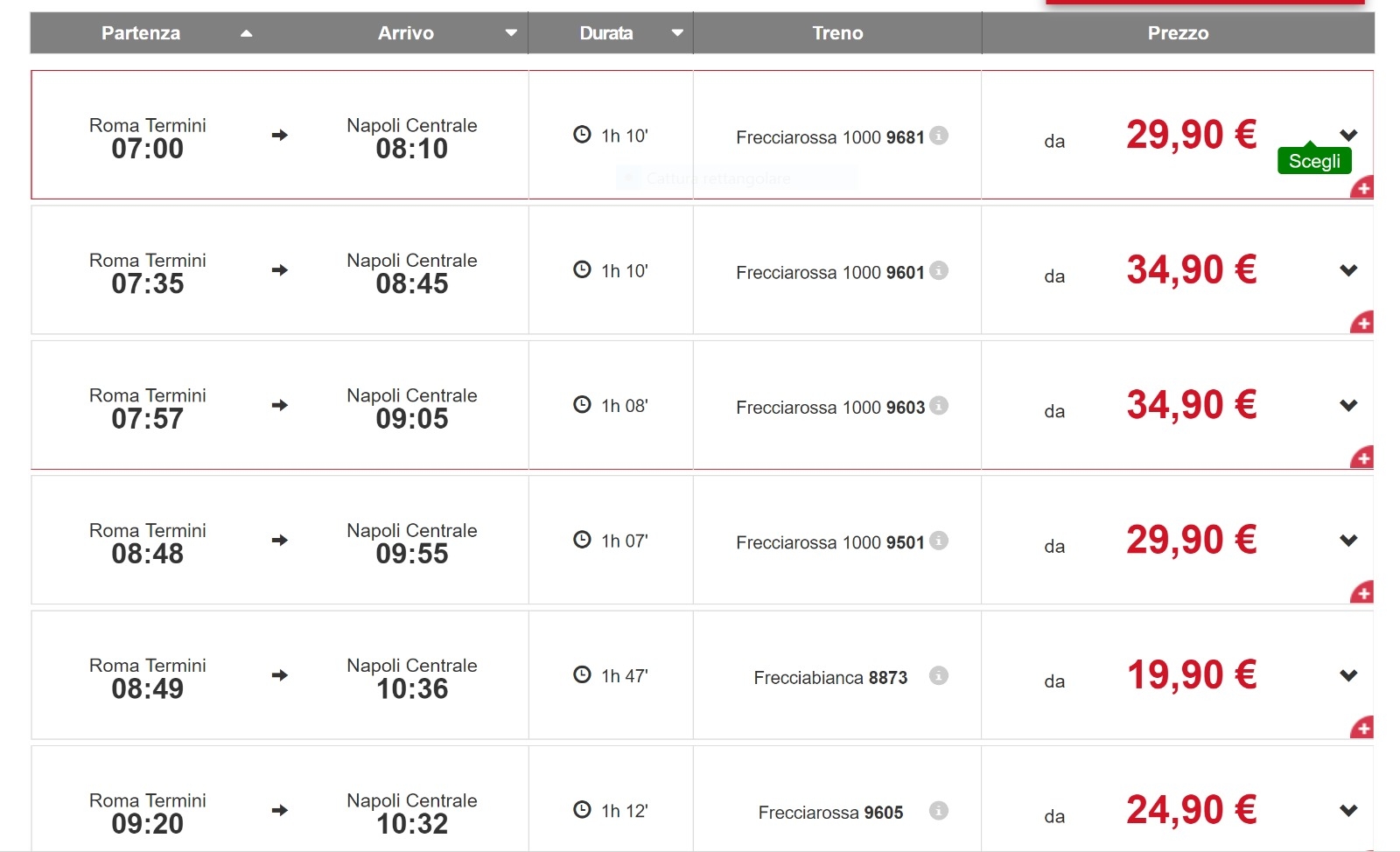Click info icon for Frecciarossa 9605
Image resolution: width=1400 pixels, height=852 pixels.
click(939, 811)
